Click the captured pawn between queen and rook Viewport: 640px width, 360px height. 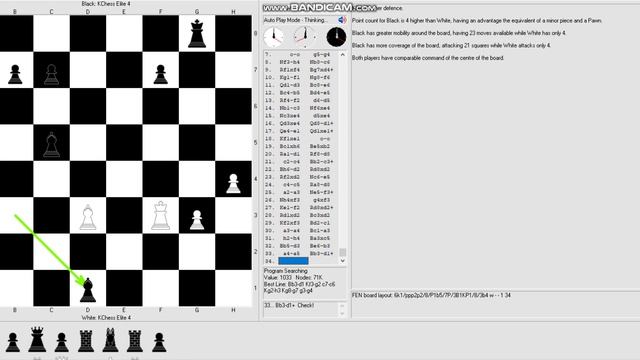tap(62, 342)
